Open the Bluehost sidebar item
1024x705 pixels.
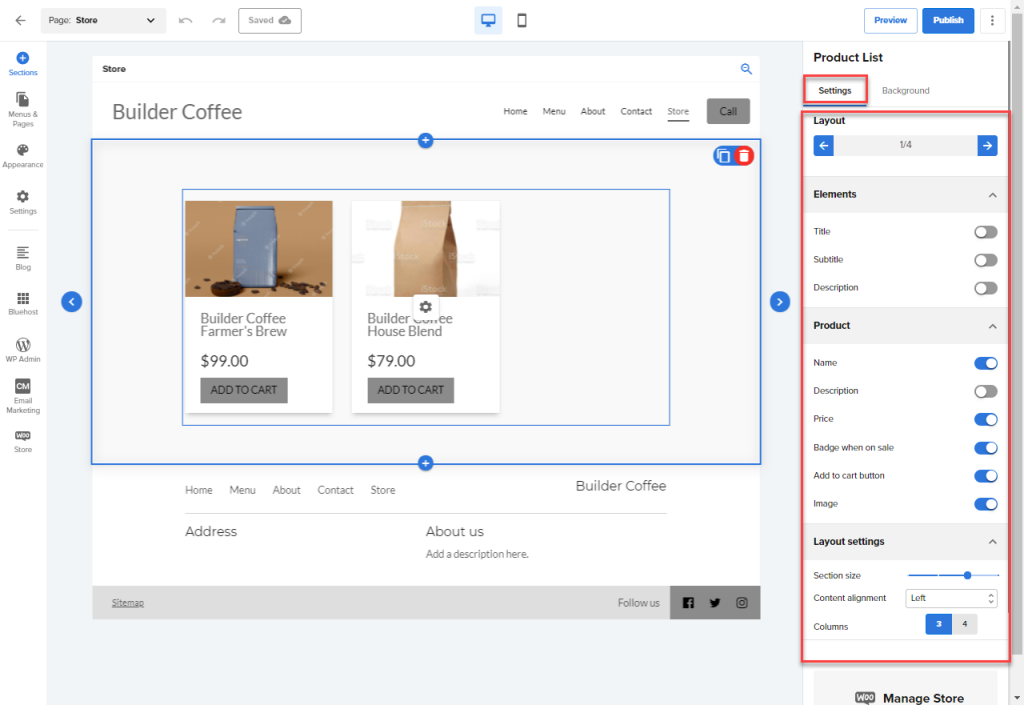23,304
